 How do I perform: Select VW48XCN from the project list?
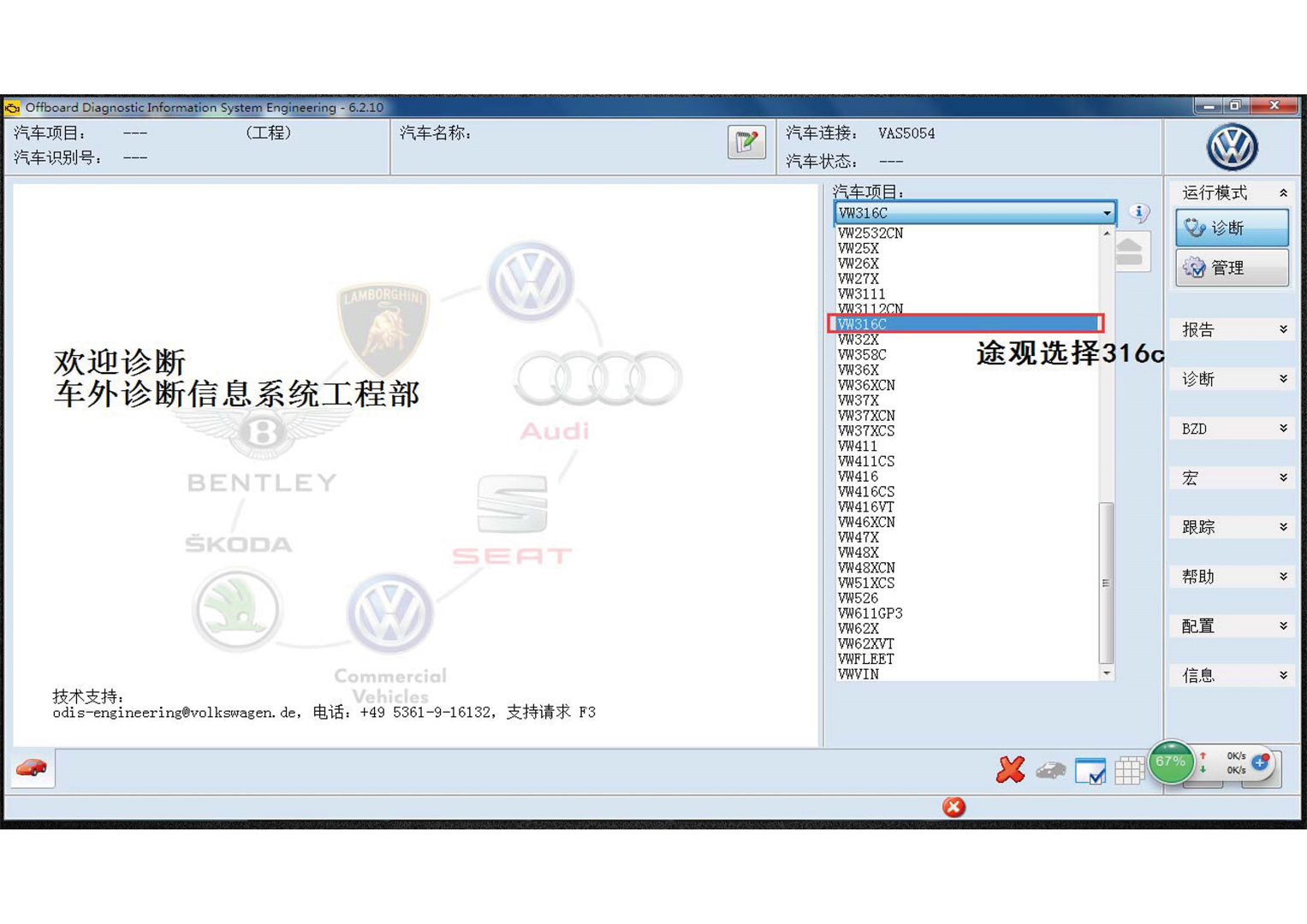967,567
